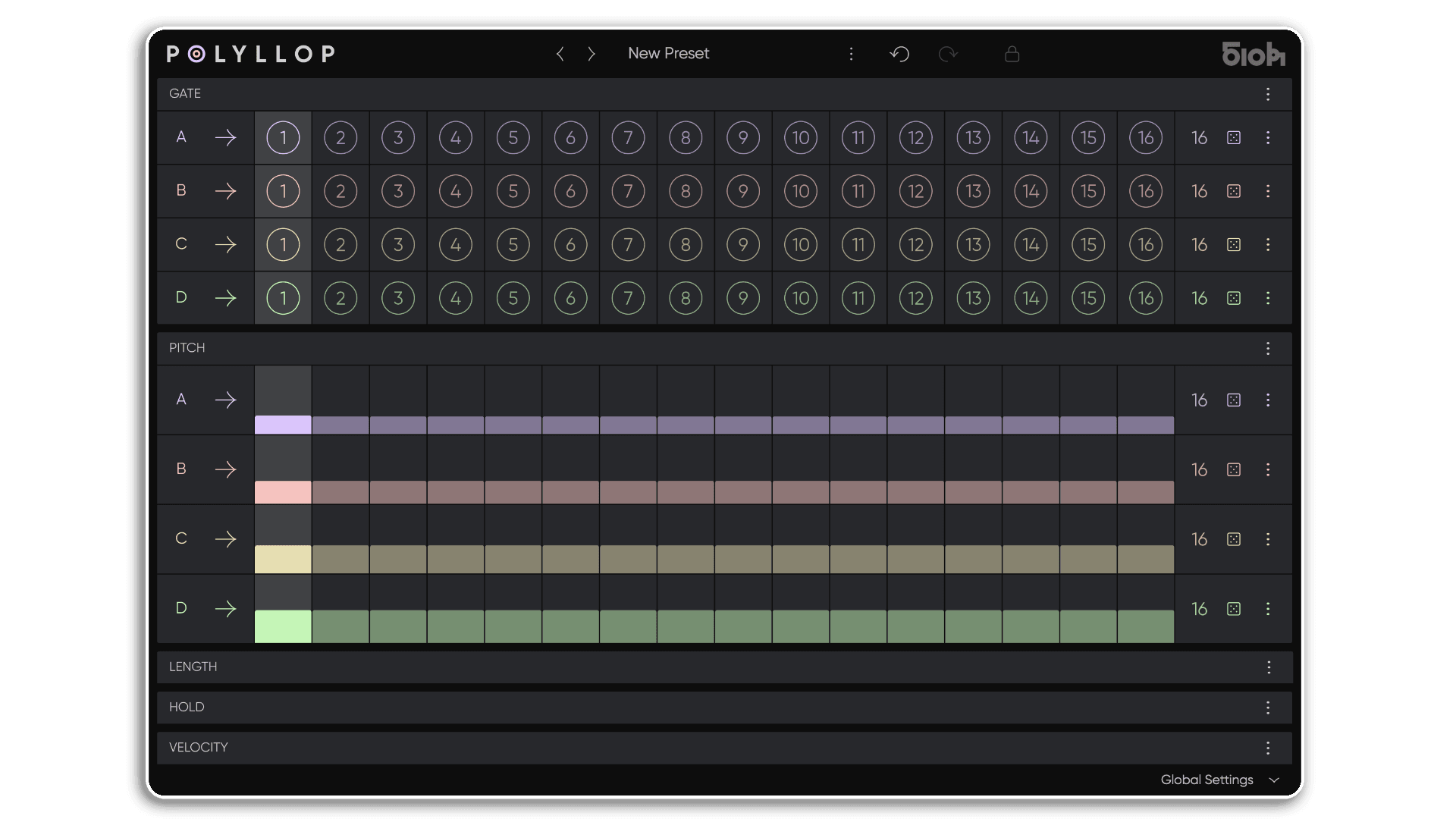This screenshot has height=819, width=1456.
Task: Open VELOCITY section three-dot menu
Action: pyautogui.click(x=1268, y=748)
